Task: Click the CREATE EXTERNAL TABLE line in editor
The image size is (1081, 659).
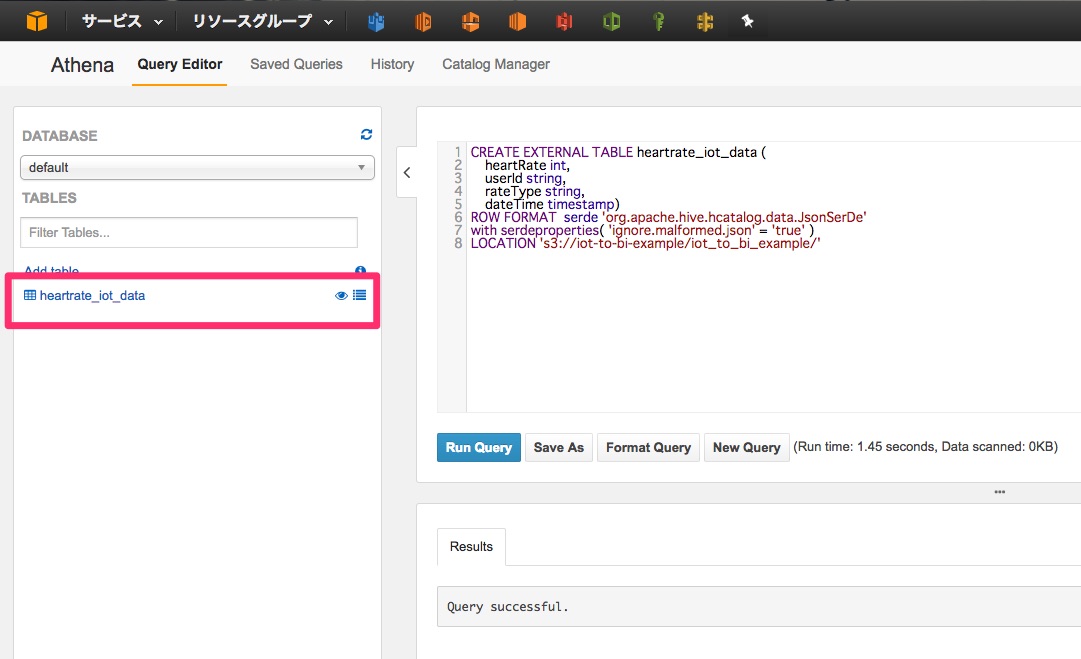Action: tap(618, 152)
